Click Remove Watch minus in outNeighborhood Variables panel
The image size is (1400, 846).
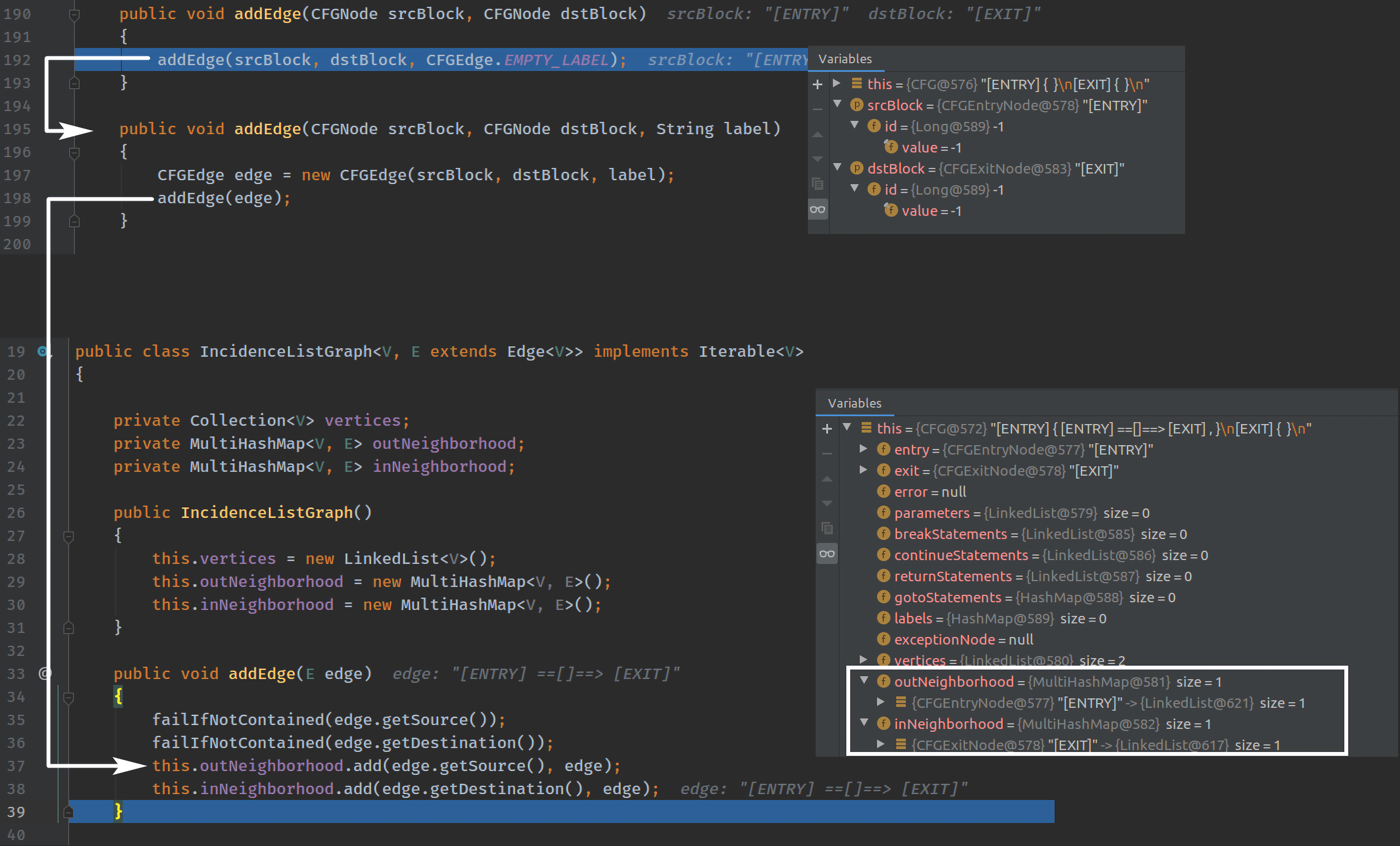tap(827, 454)
